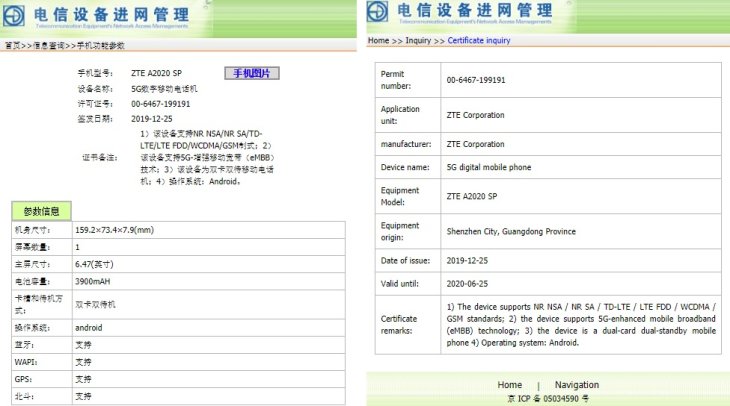Click the 电信设备进网管理 title on right header

475,9
